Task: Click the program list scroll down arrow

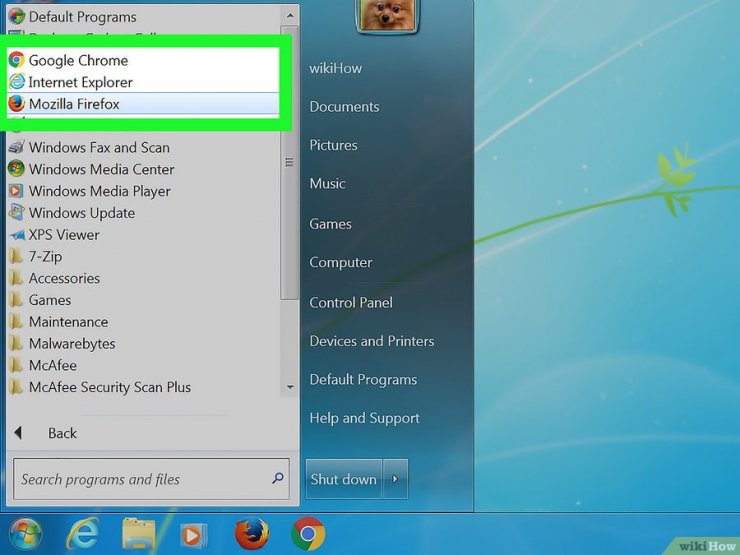Action: [290, 387]
